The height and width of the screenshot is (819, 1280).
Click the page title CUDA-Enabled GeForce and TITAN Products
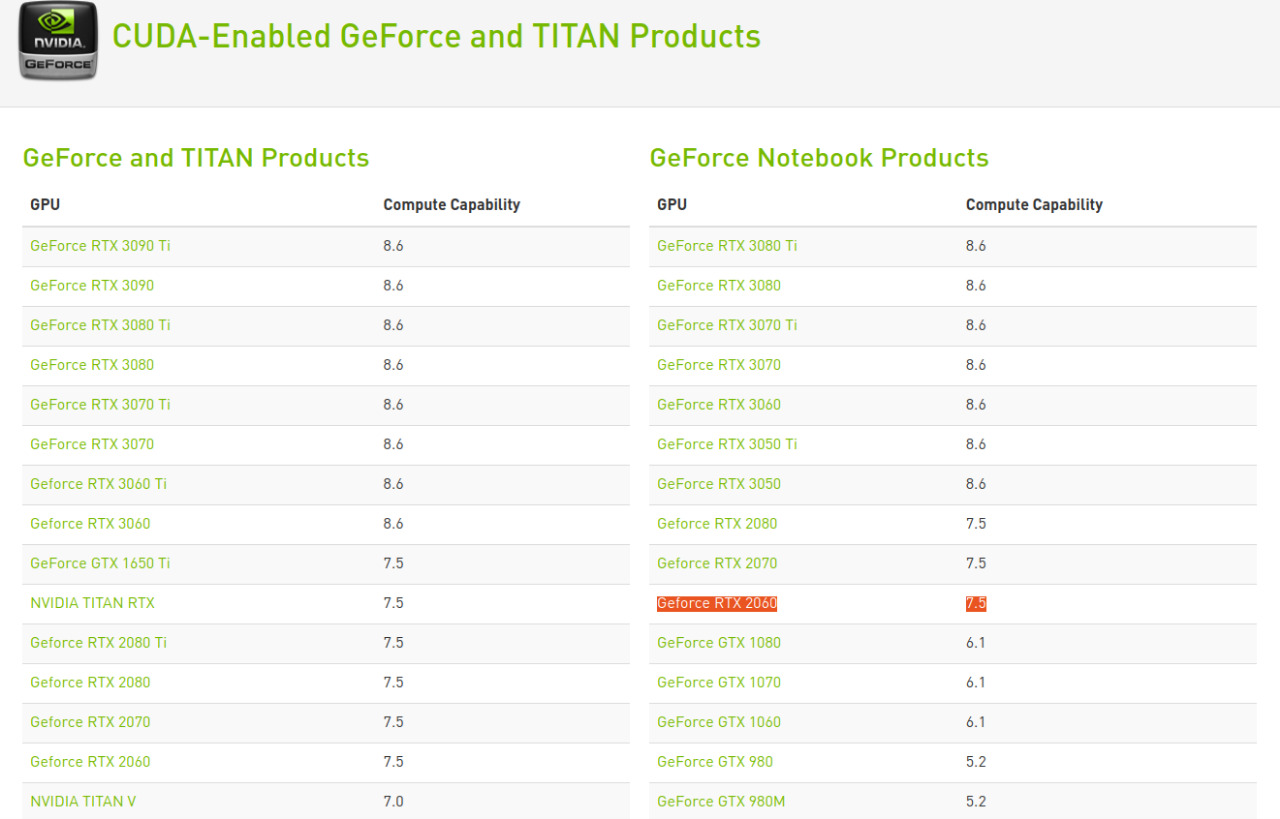pyautogui.click(x=436, y=37)
